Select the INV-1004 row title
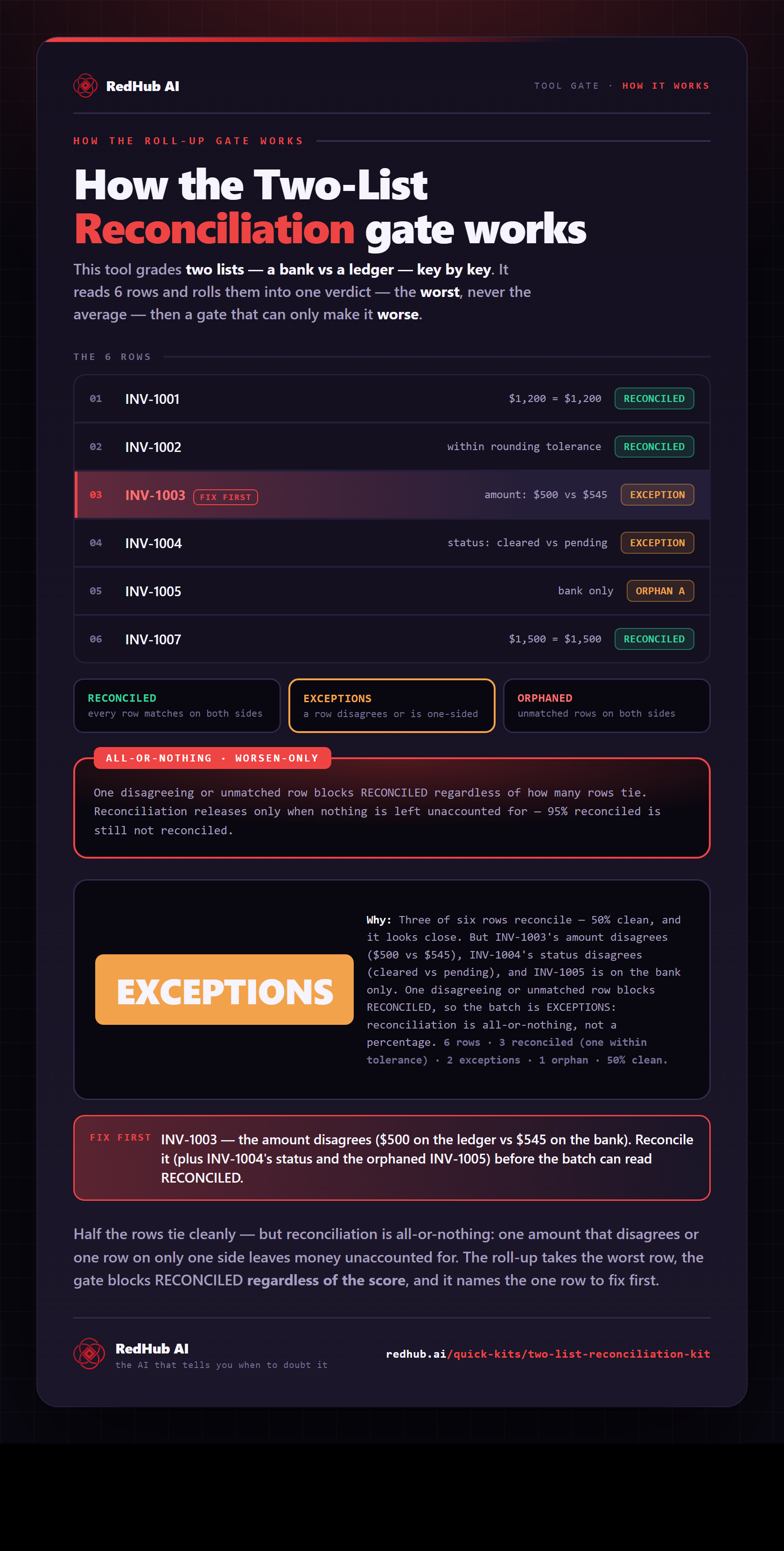This screenshot has width=784, height=1551. pos(154,543)
